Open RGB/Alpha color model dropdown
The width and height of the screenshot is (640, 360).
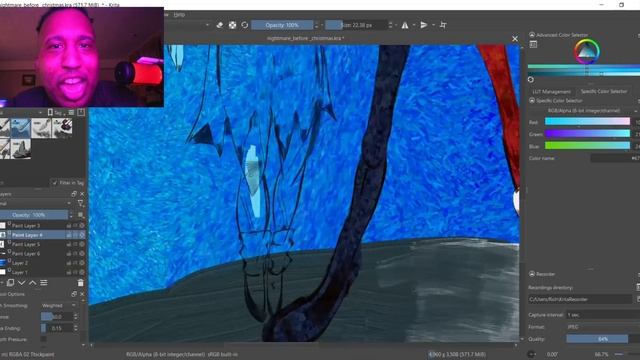click(584, 111)
